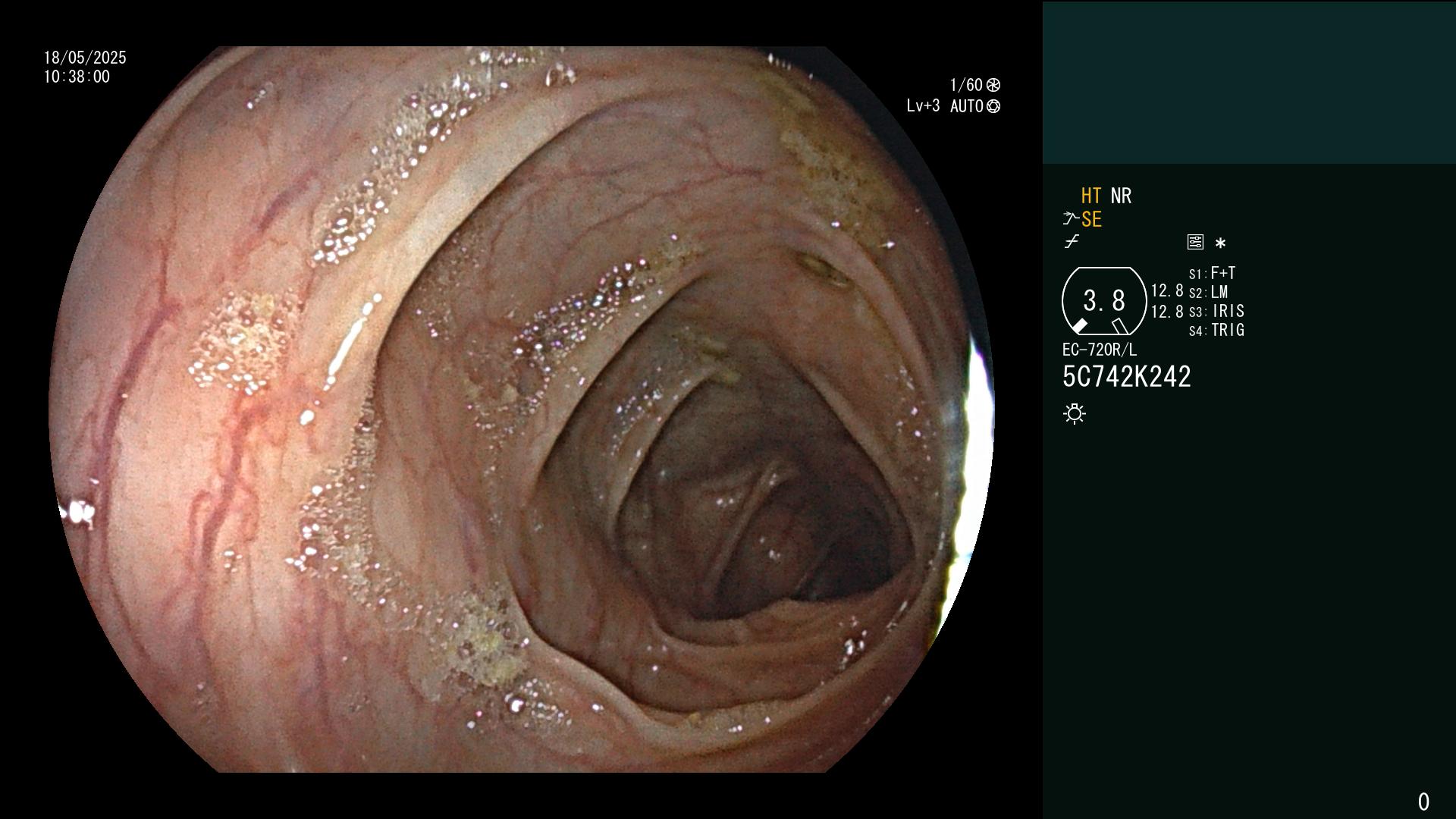The image size is (1456, 819).
Task: Click the scope diameter gauge showing 3.8
Action: pos(1104,301)
